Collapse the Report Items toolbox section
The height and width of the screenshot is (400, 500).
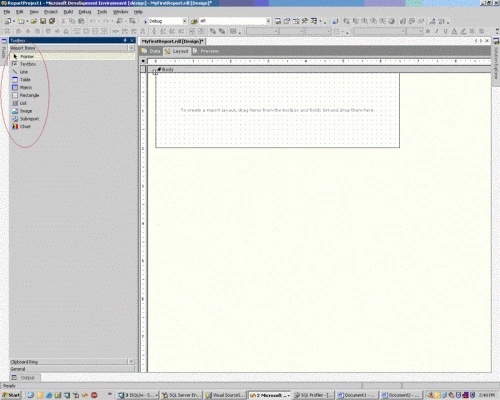tap(131, 48)
